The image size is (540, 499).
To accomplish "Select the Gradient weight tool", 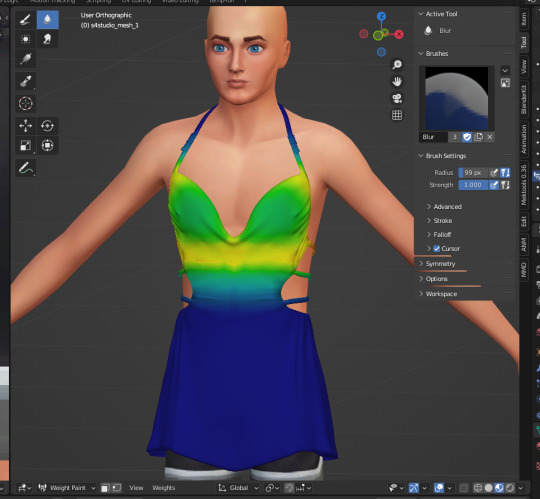I will click(26, 59).
